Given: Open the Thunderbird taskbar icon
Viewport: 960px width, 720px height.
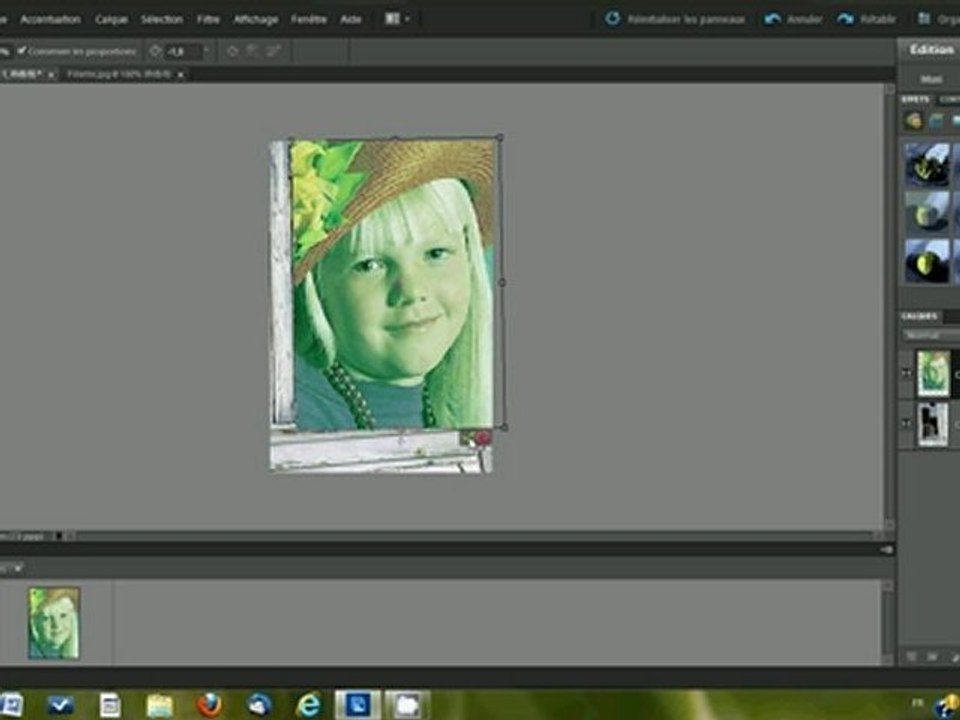Looking at the screenshot, I should tap(259, 705).
